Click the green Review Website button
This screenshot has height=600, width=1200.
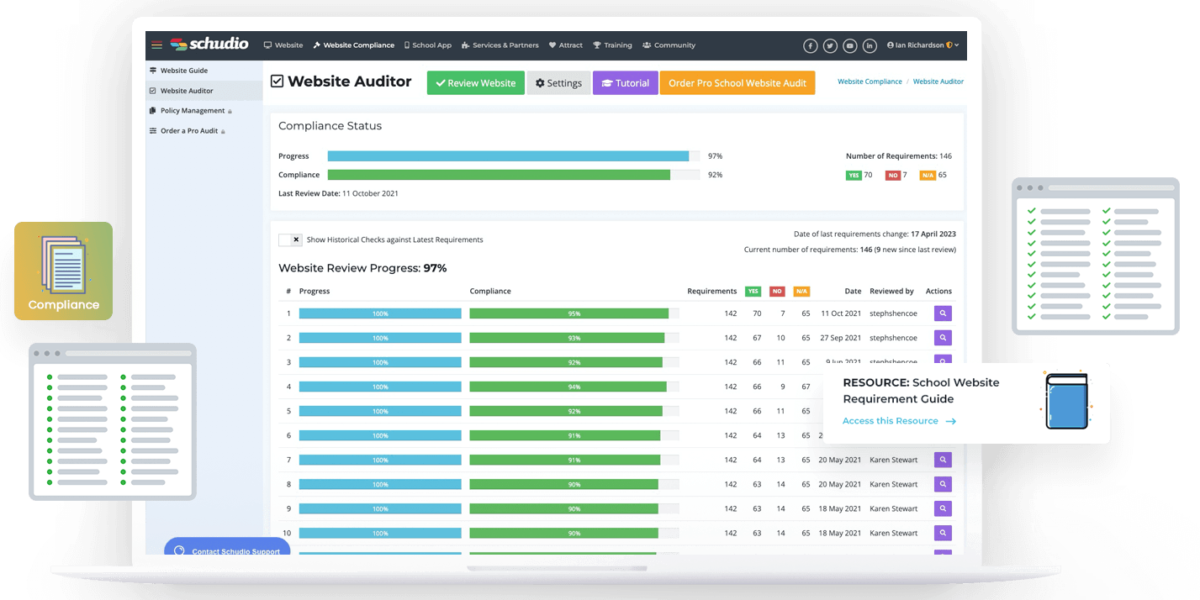[475, 83]
